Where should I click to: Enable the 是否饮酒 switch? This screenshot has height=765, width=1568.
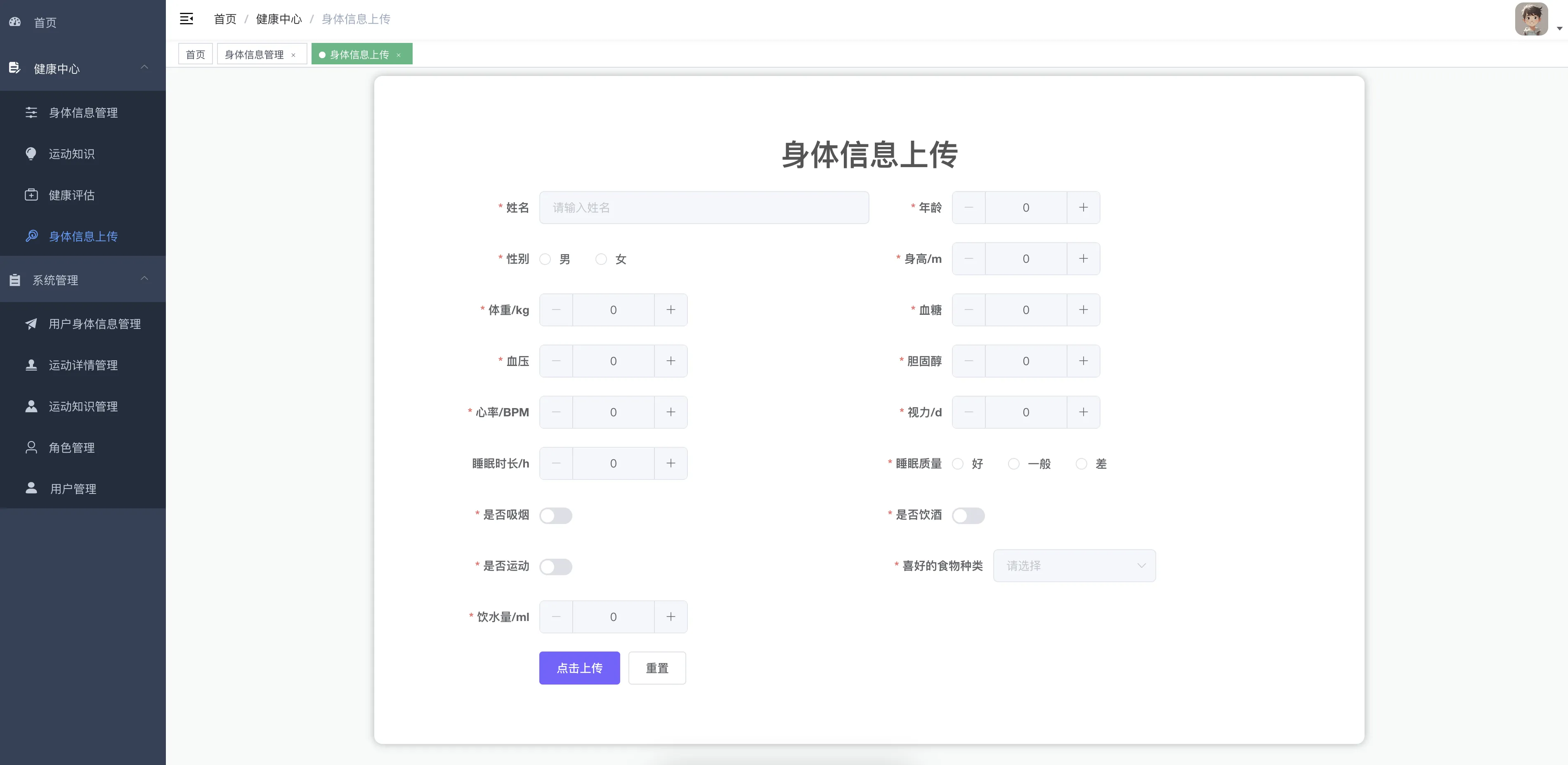[968, 515]
